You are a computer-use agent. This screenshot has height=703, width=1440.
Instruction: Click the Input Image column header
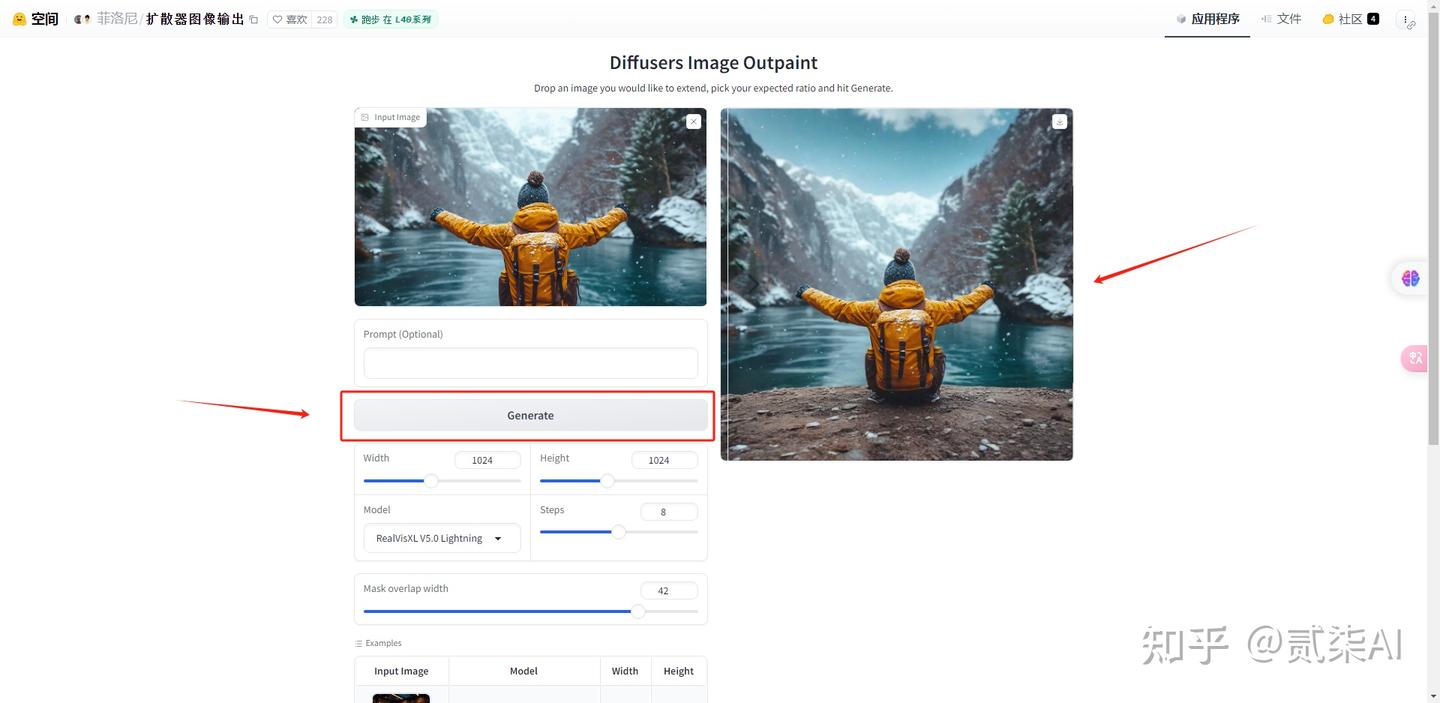pos(401,671)
